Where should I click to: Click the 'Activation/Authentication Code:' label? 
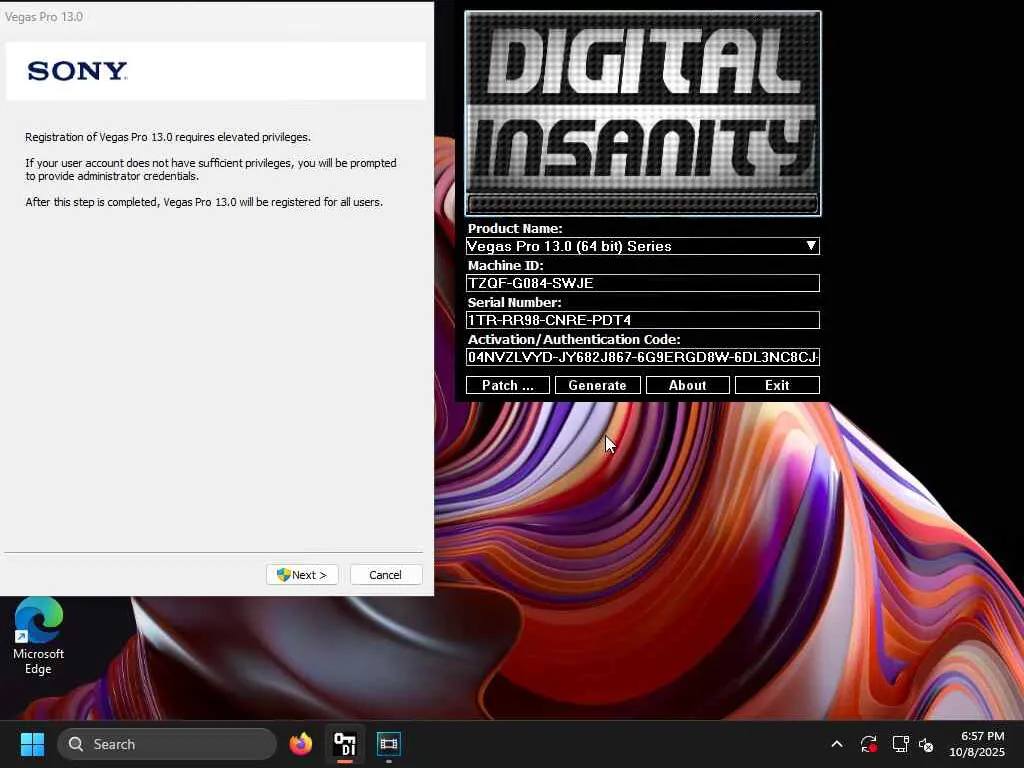(574, 339)
